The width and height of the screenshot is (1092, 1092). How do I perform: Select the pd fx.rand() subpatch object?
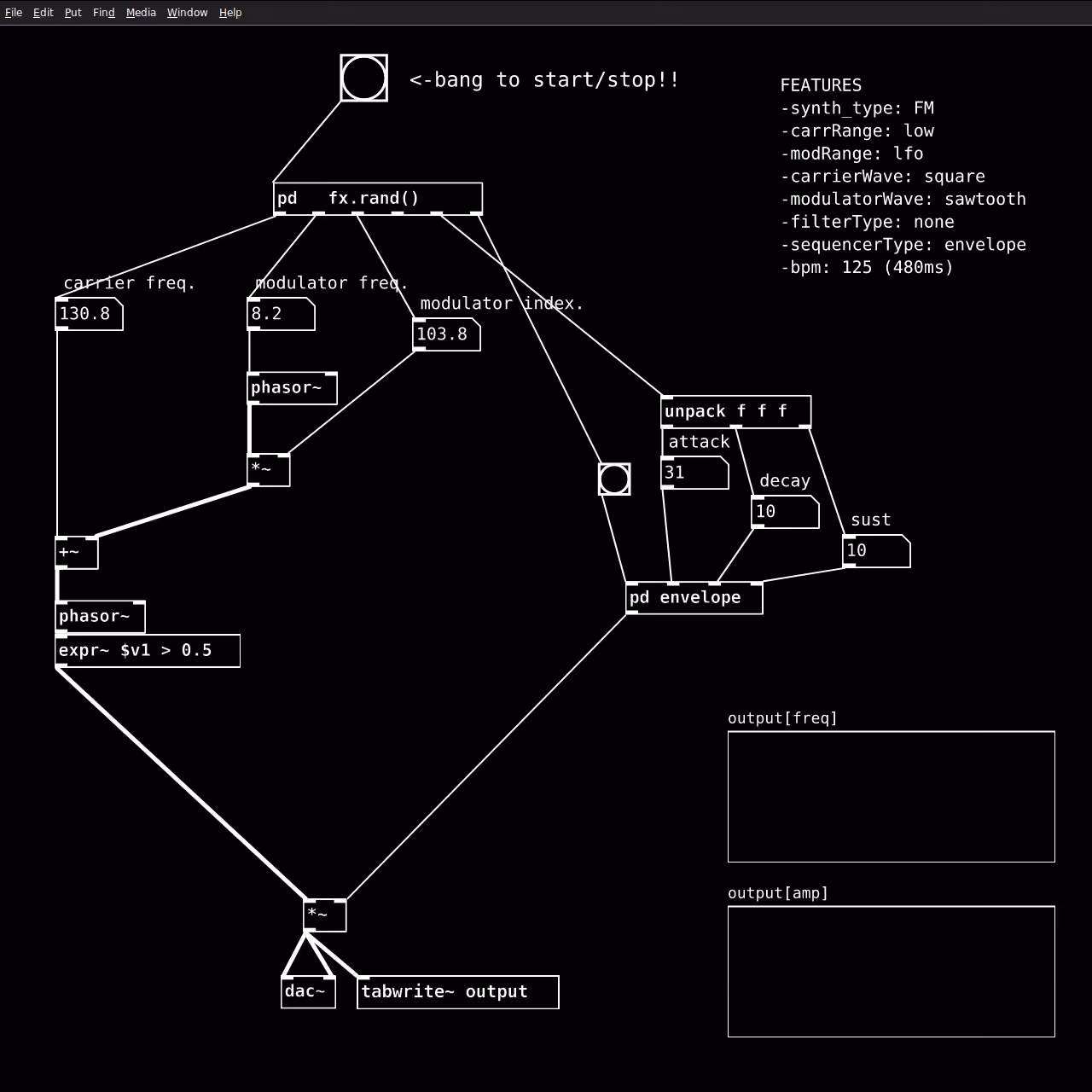[378, 199]
